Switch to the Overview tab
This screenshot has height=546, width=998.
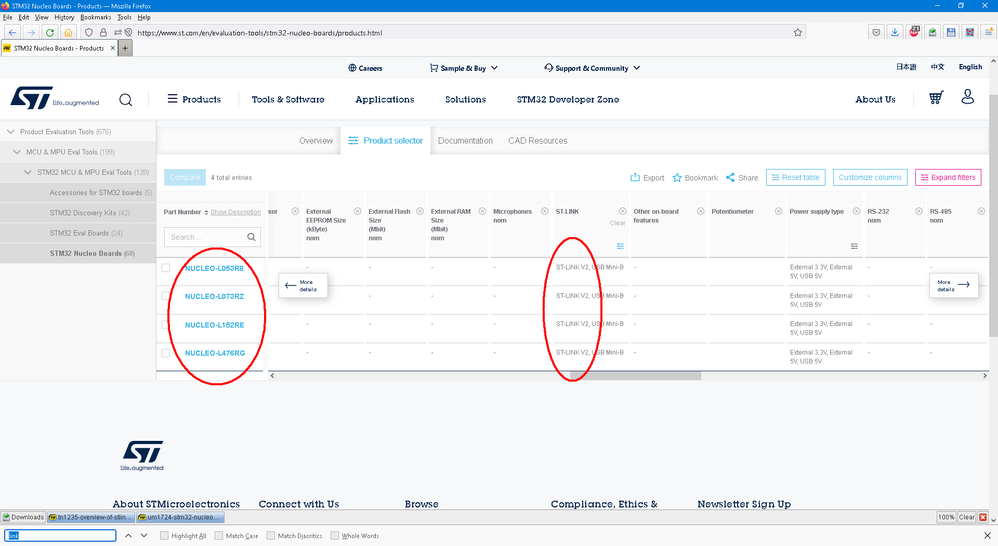(x=316, y=141)
